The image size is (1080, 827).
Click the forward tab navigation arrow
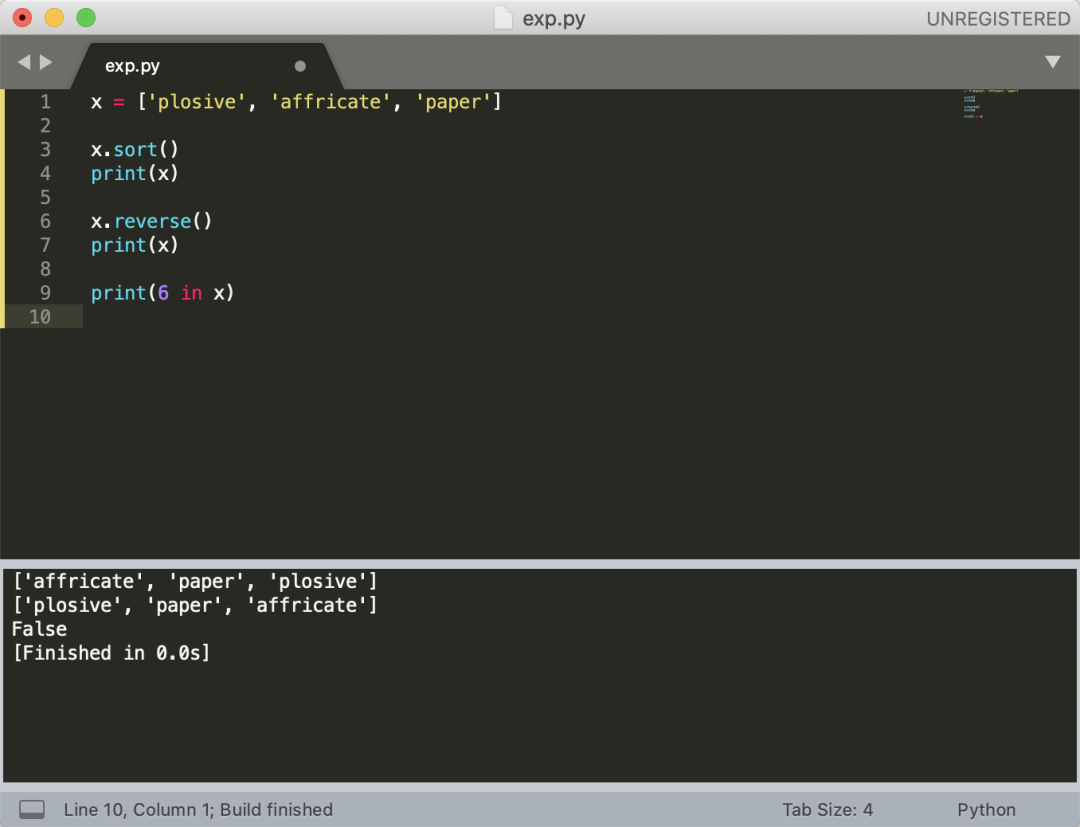click(x=46, y=62)
